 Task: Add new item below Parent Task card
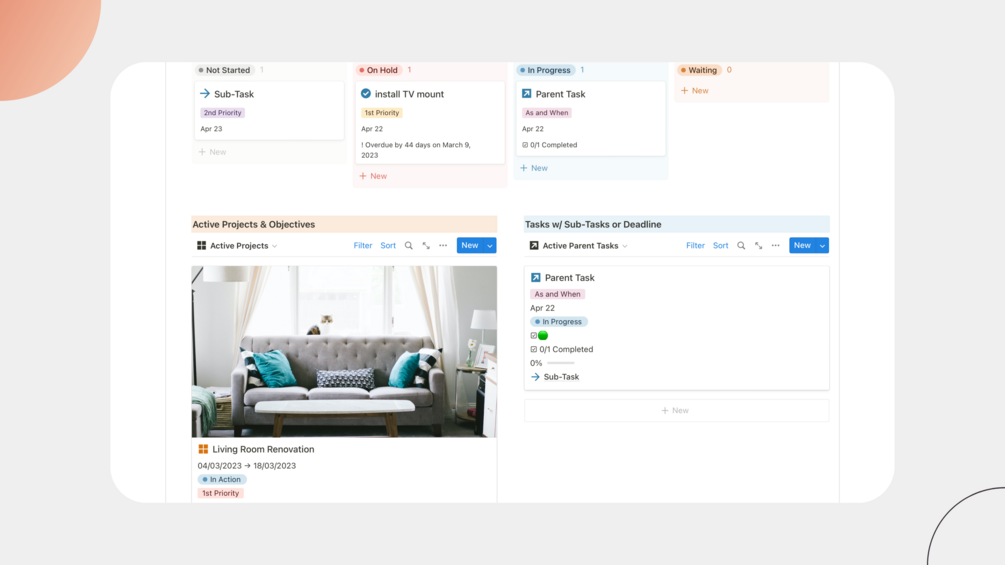coord(676,411)
